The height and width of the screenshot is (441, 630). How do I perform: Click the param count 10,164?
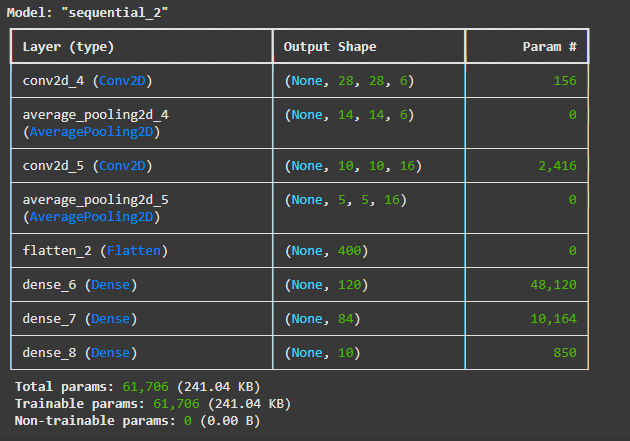(x=553, y=319)
